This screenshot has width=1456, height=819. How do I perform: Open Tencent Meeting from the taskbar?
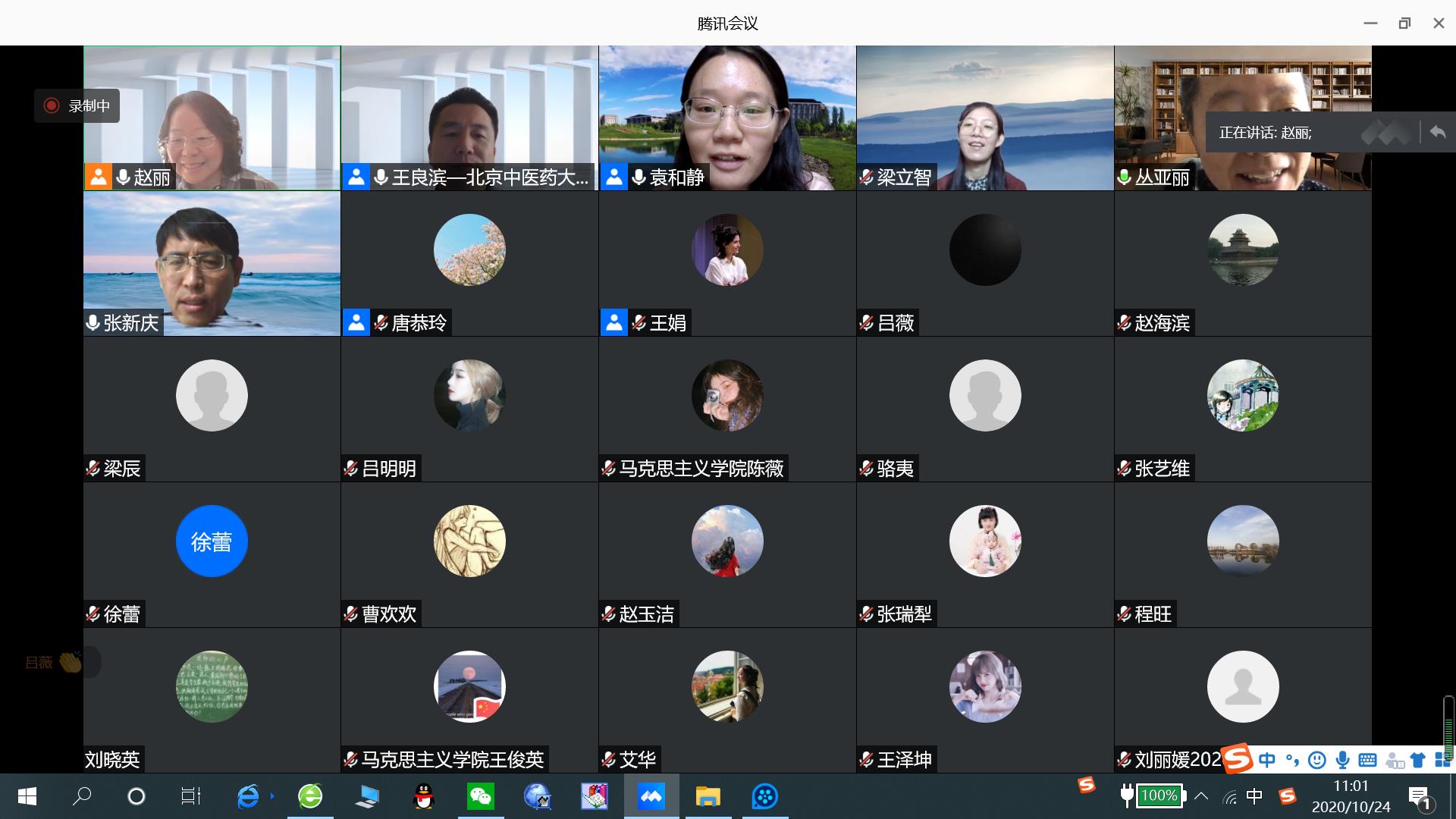pyautogui.click(x=651, y=796)
